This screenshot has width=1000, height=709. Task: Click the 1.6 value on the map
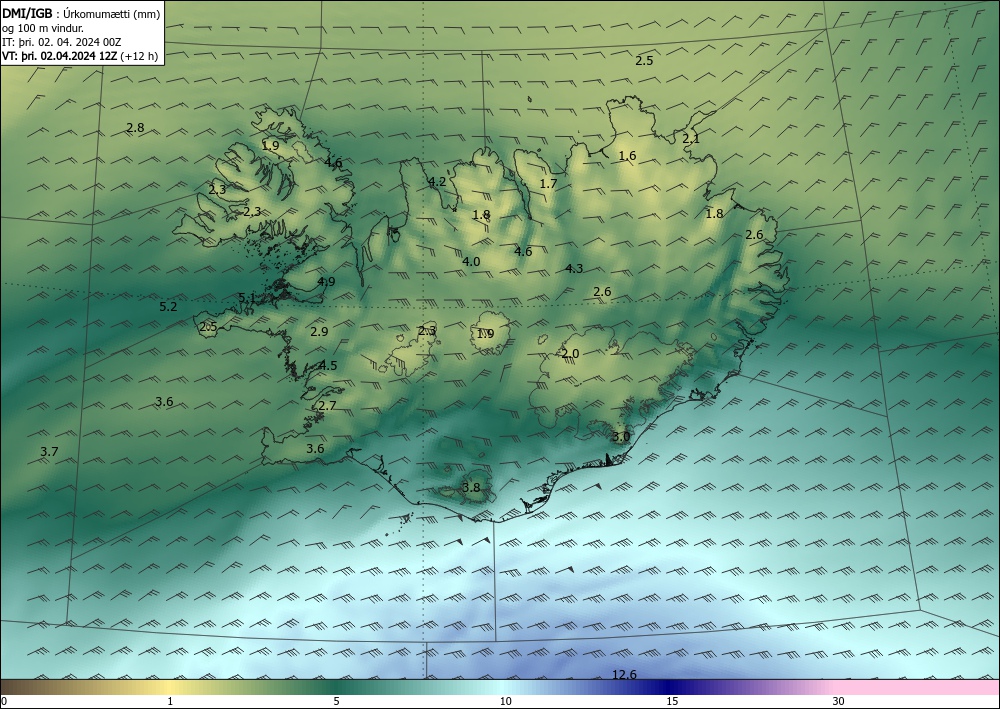[x=628, y=156]
